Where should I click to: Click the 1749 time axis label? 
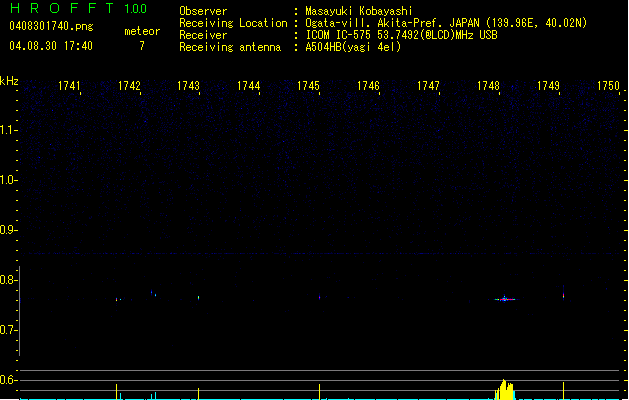coord(548,86)
